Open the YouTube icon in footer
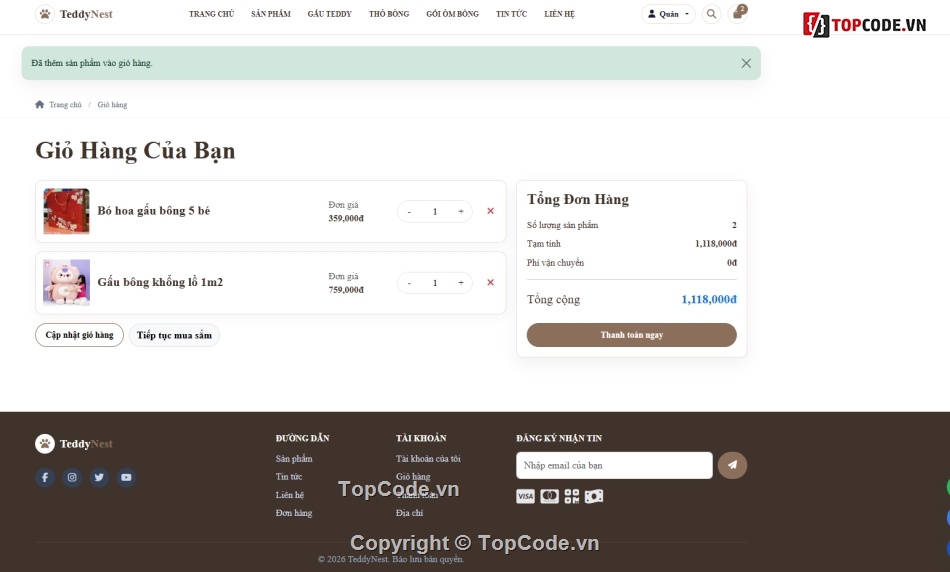Image resolution: width=950 pixels, height=572 pixels. 126,477
